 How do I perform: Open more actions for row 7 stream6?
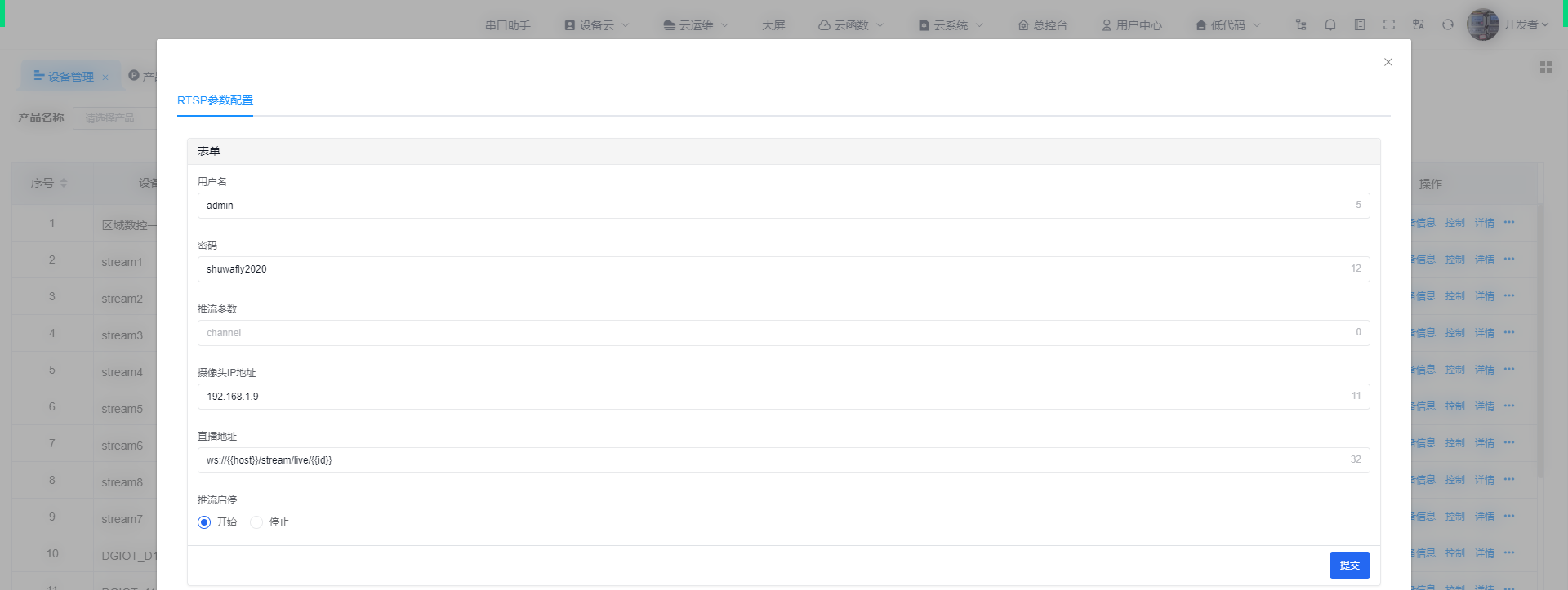pyautogui.click(x=1509, y=442)
